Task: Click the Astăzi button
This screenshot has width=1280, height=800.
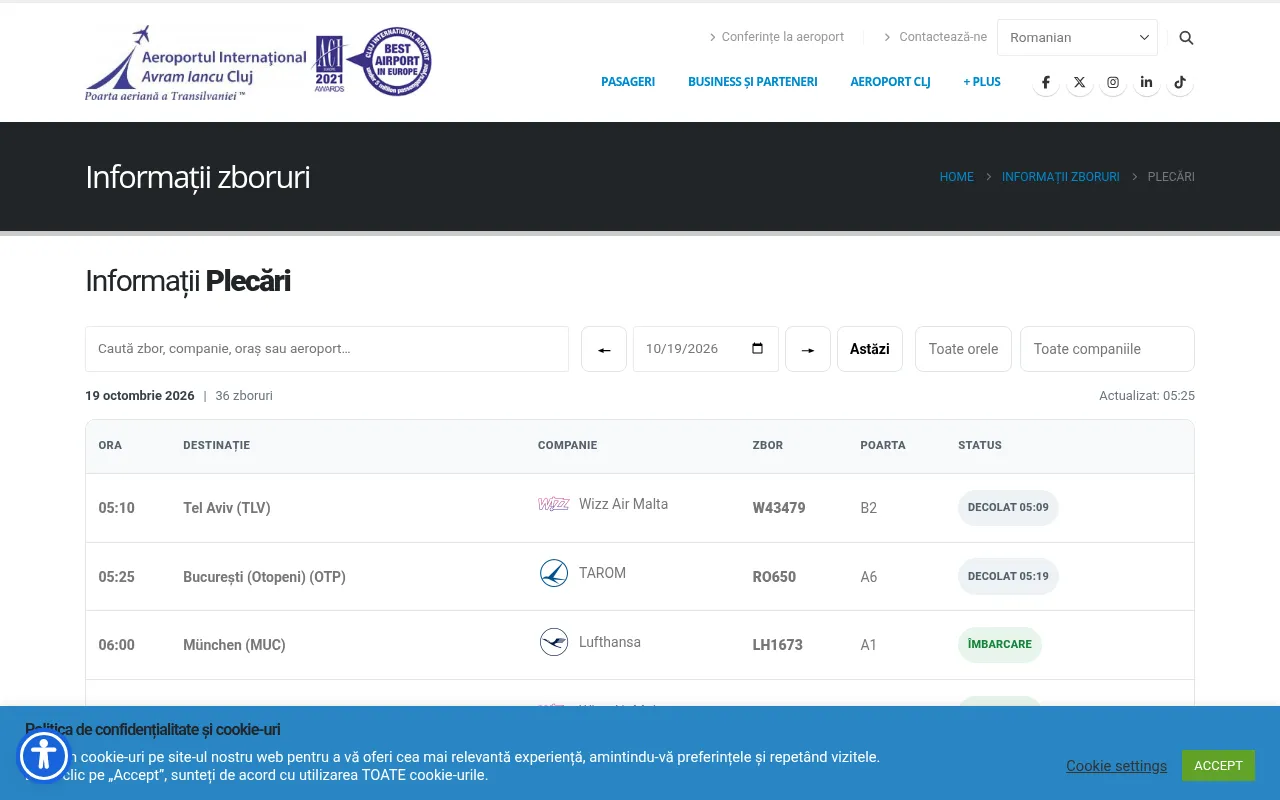Action: coord(870,349)
